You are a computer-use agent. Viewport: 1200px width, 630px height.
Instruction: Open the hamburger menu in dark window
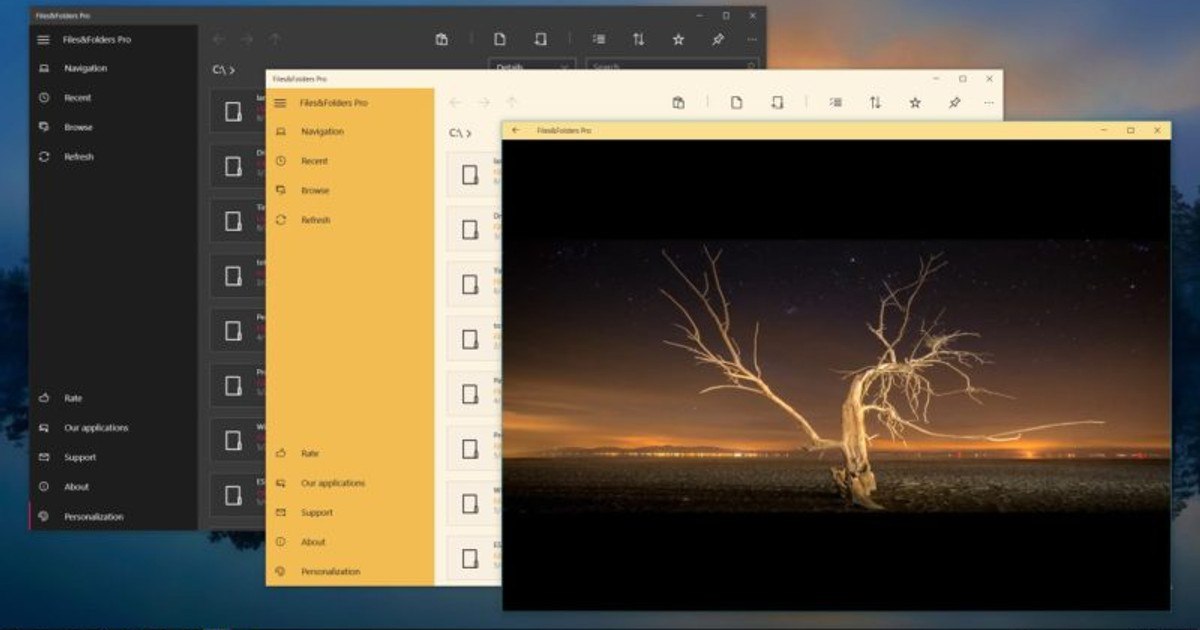[x=43, y=40]
